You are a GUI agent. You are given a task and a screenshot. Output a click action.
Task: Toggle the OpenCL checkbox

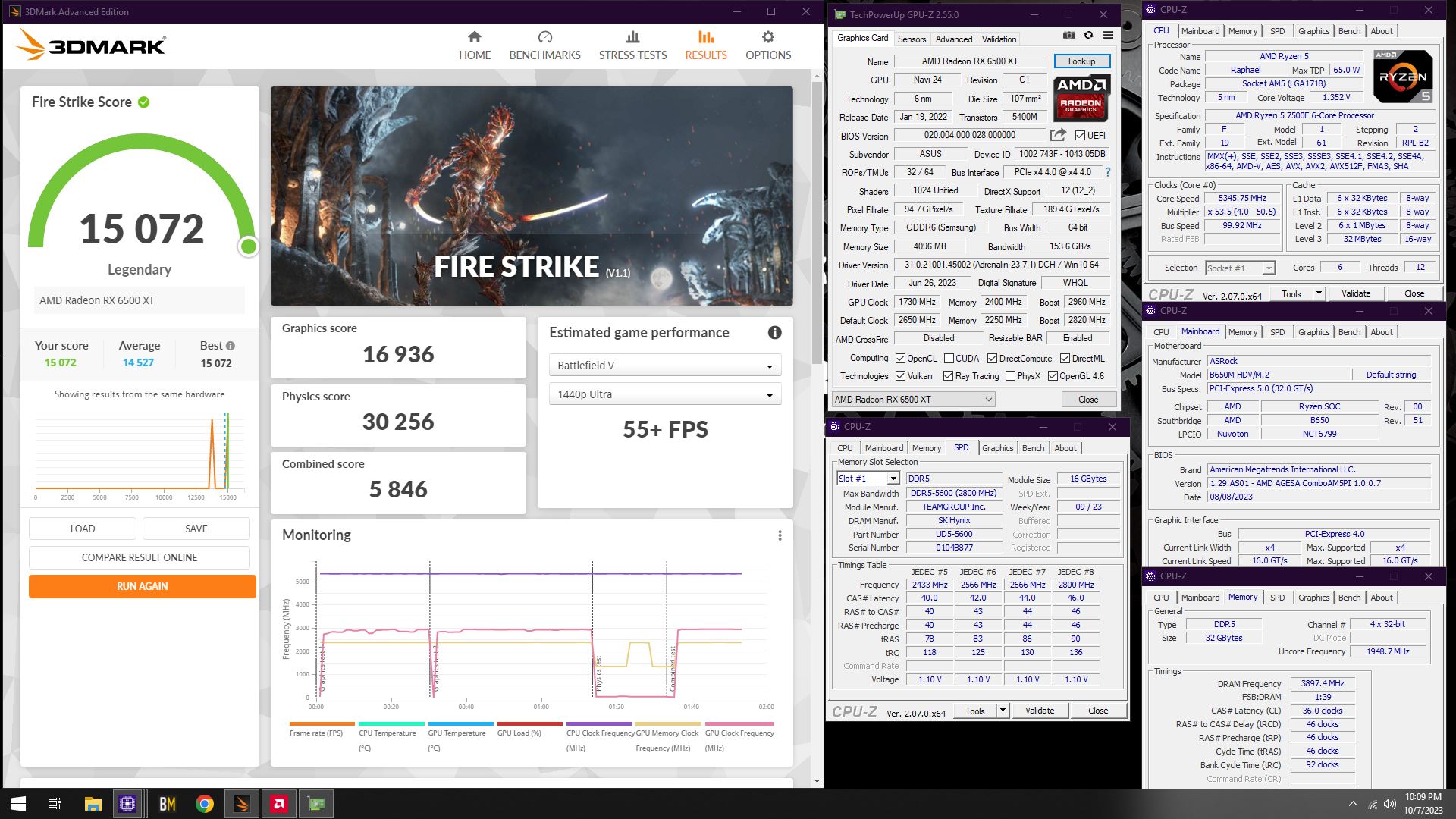[900, 359]
